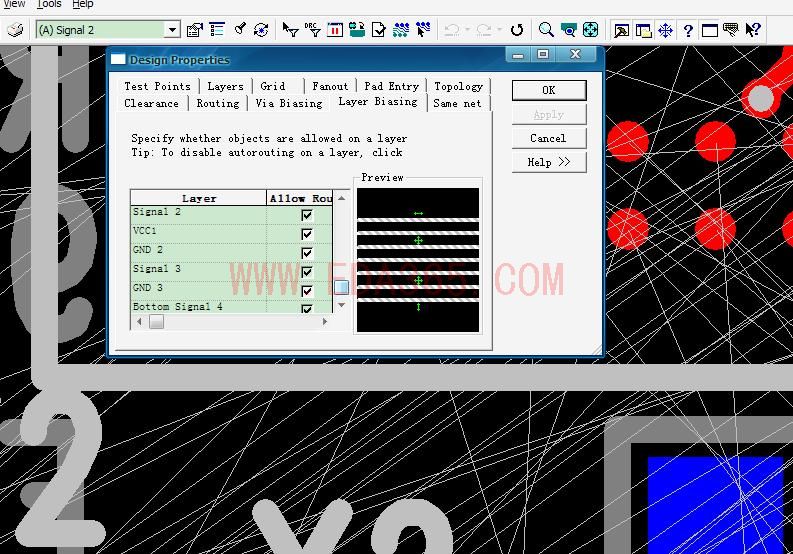Click the vertical scrollbar thumb of layer list
793x554 pixels.
[341, 287]
